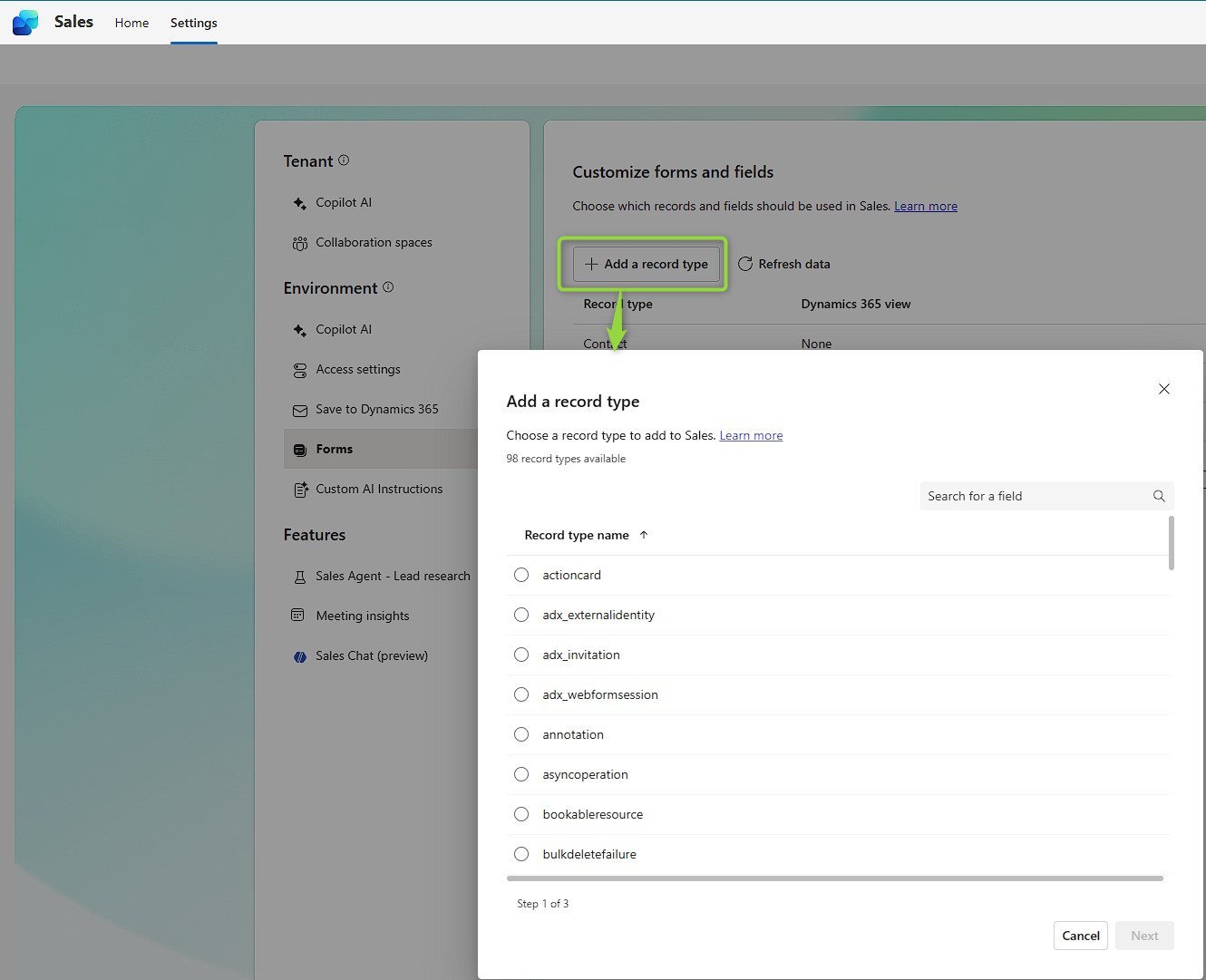The image size is (1206, 980).
Task: Click the Collaboration spaces icon
Action: coord(300,243)
